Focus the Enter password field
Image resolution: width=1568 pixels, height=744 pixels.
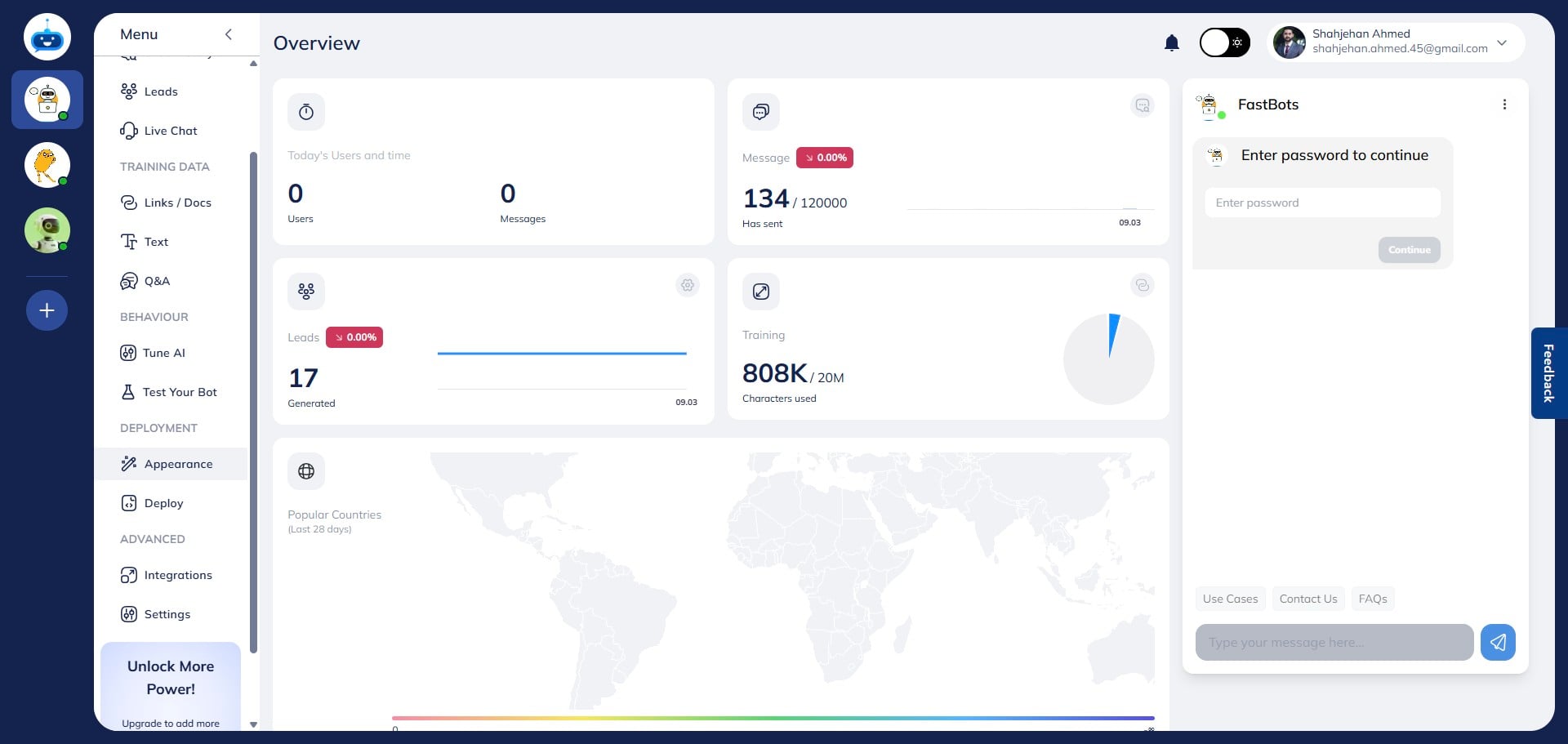click(1322, 203)
